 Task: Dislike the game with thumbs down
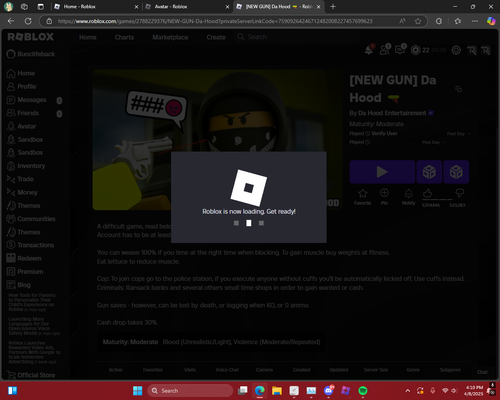coord(459,193)
